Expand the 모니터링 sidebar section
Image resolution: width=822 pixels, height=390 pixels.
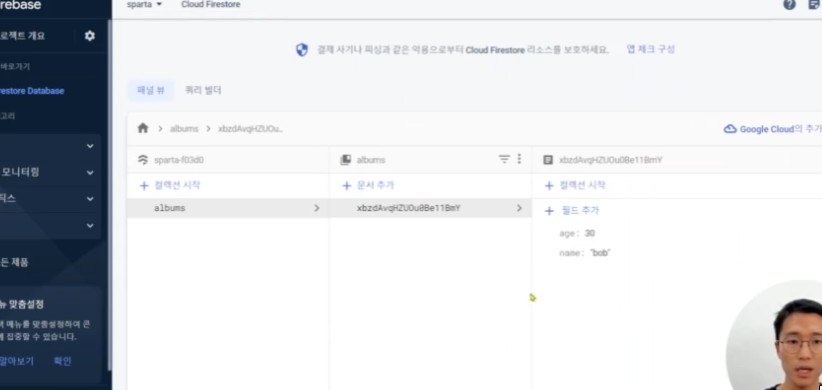tap(90, 172)
